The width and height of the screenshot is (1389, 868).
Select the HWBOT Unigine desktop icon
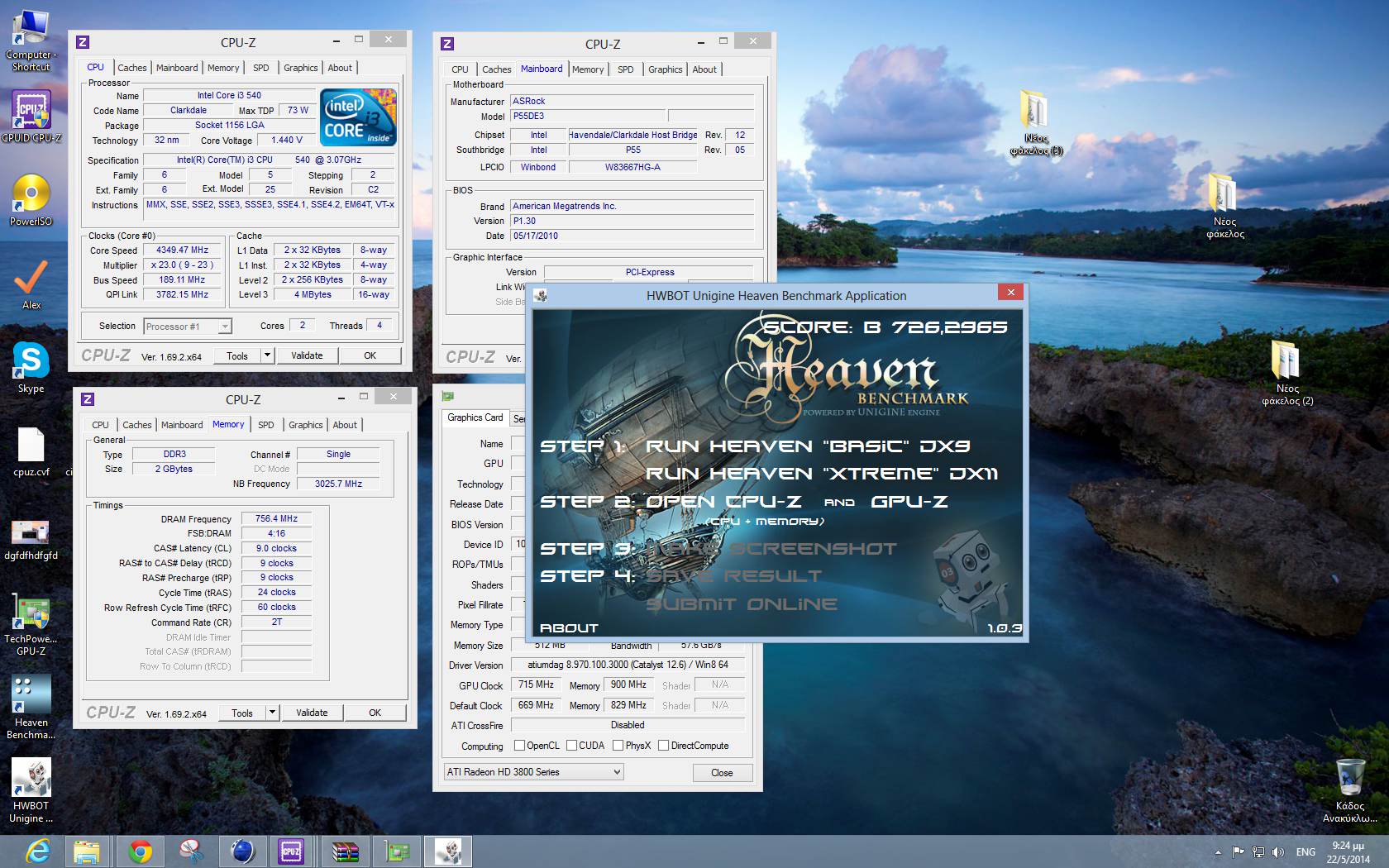[x=31, y=791]
